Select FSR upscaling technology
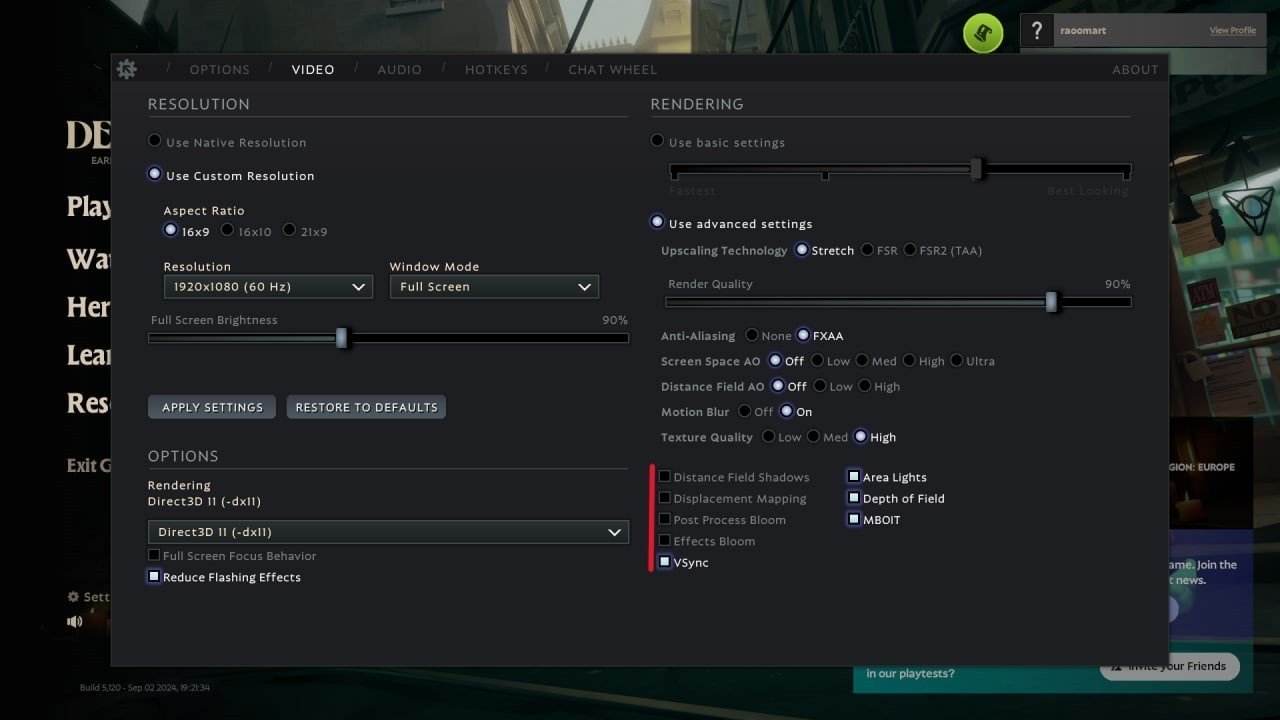 tap(866, 250)
